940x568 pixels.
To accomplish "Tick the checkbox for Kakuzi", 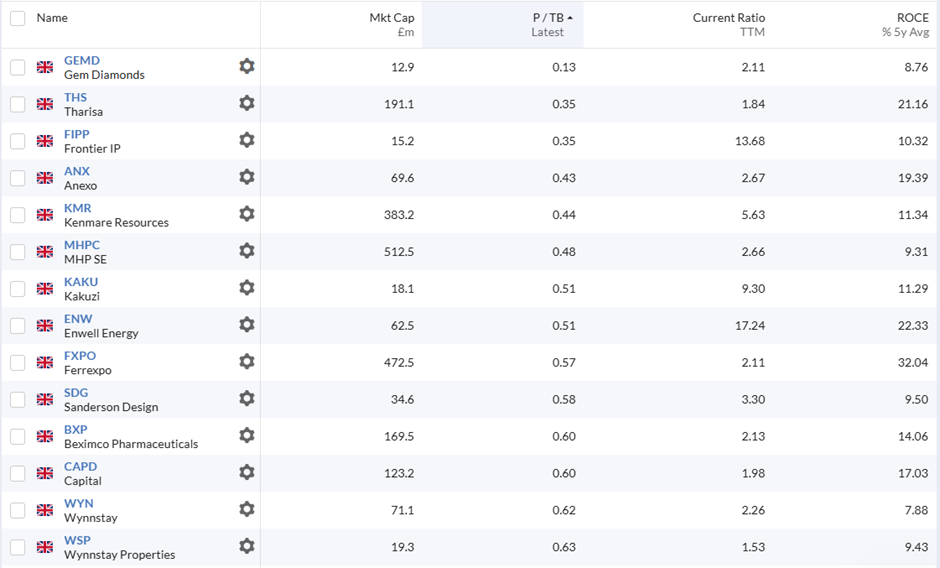I will click(x=18, y=288).
